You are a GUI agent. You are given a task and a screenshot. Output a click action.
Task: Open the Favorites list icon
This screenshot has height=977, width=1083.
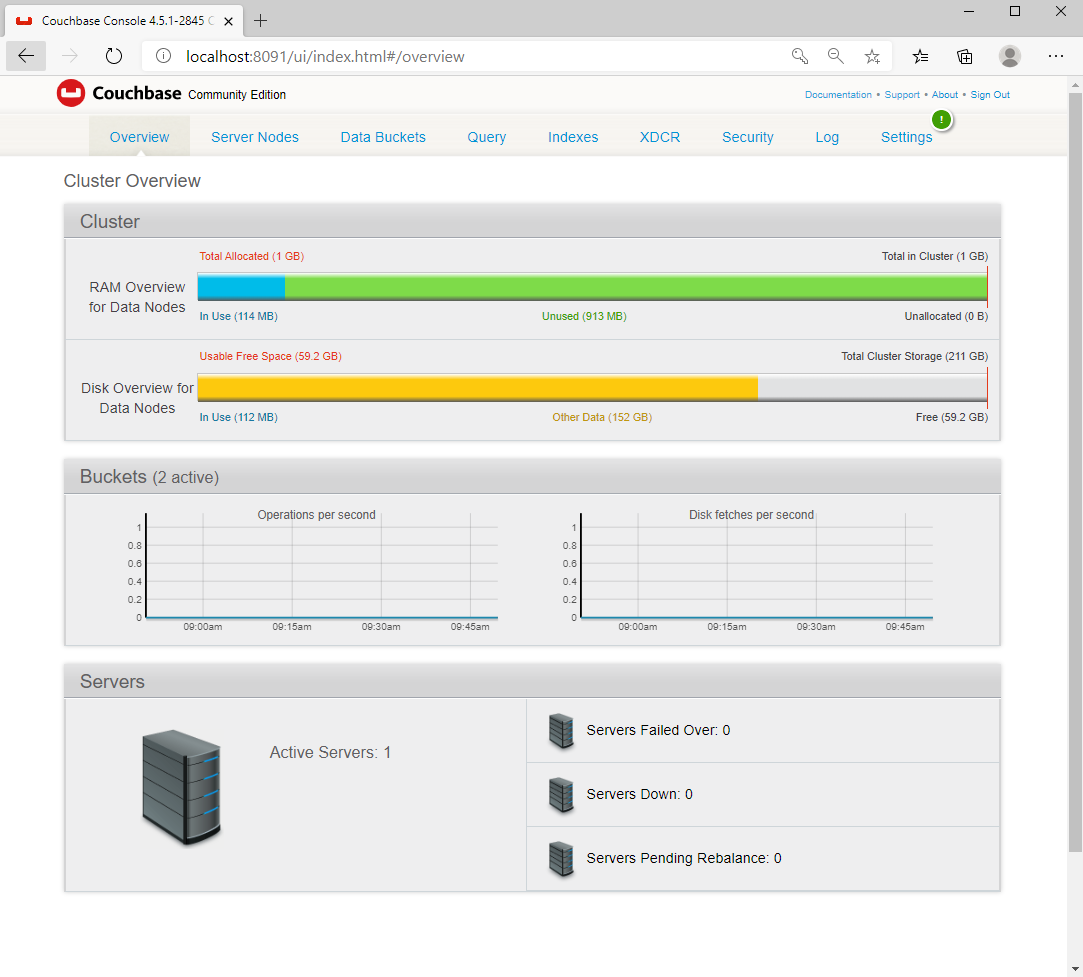(920, 56)
